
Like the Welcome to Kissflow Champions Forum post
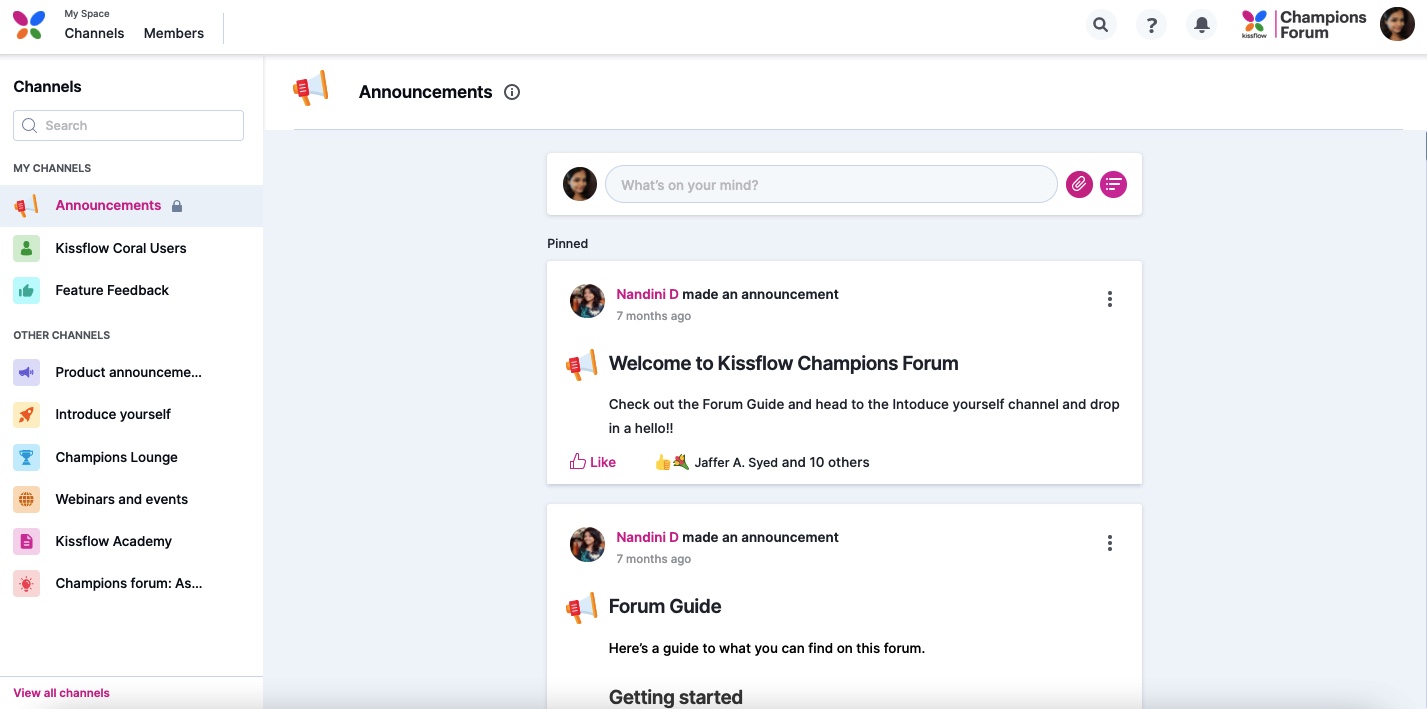[x=593, y=462]
